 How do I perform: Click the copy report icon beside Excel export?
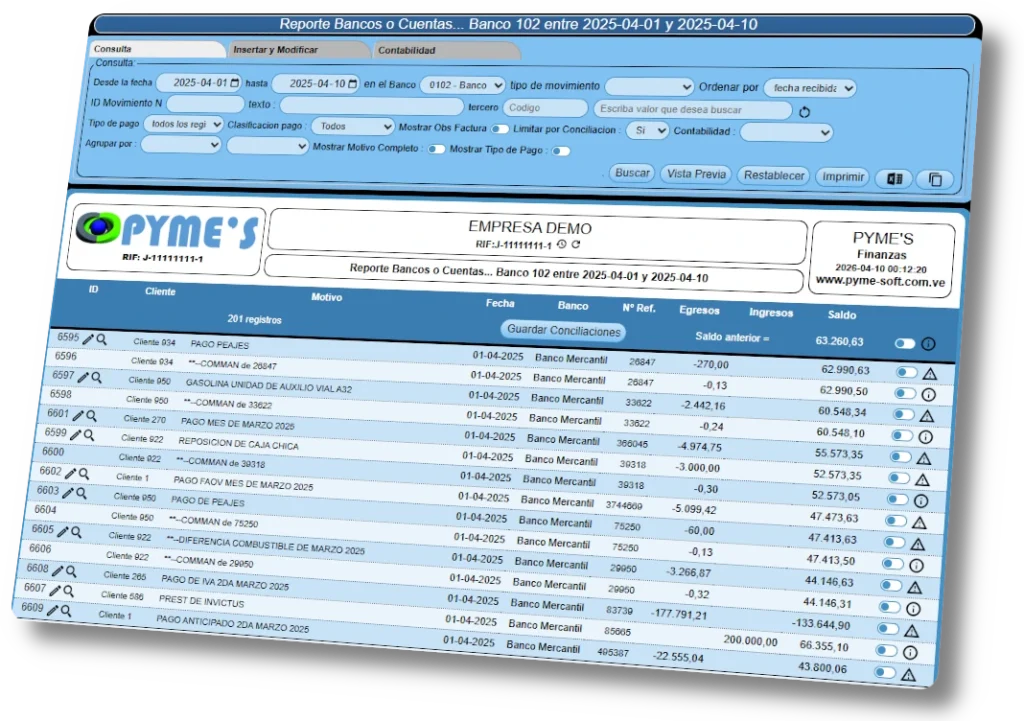pos(934,180)
